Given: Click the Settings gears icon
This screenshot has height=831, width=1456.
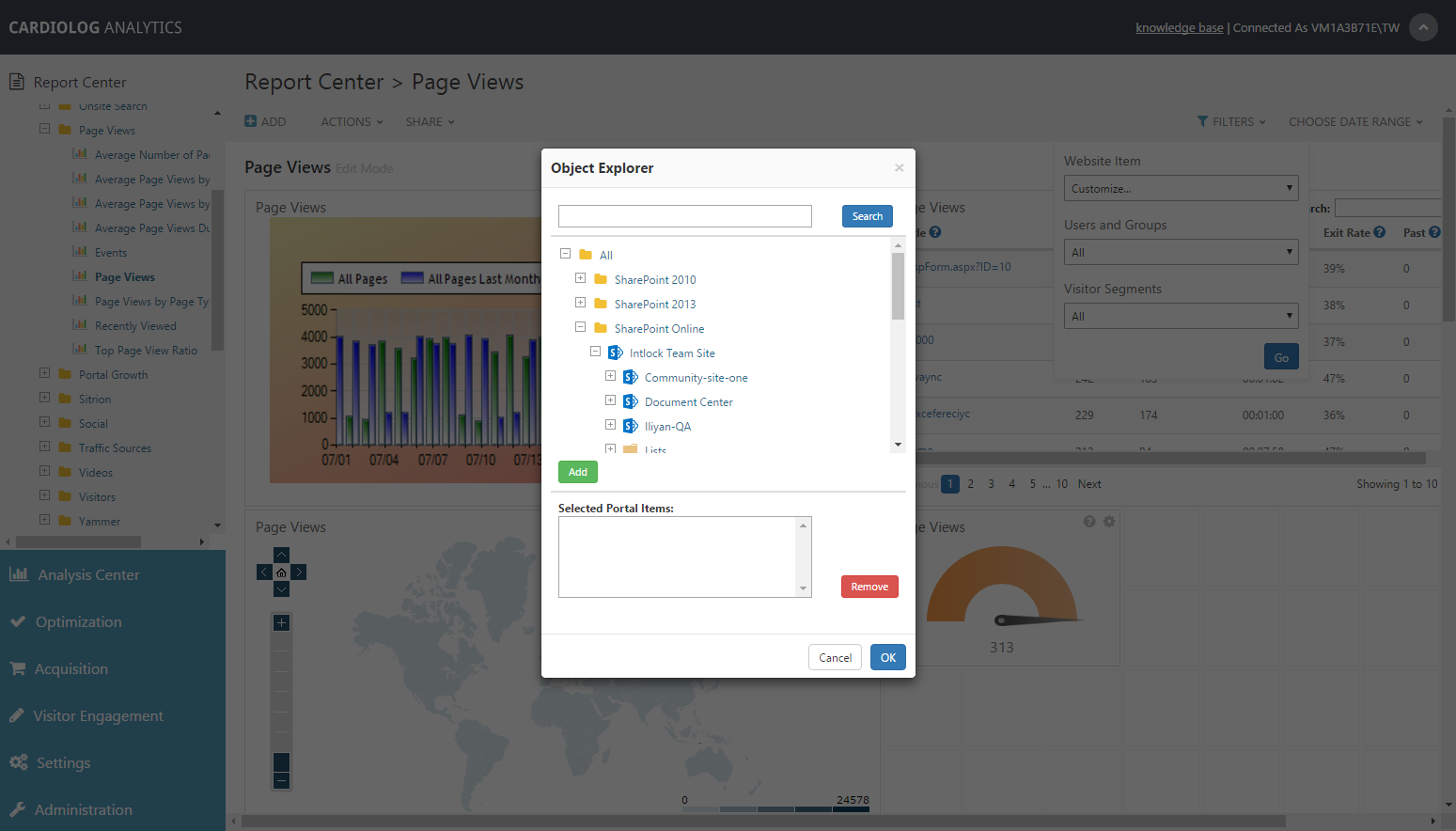Looking at the screenshot, I should point(19,762).
